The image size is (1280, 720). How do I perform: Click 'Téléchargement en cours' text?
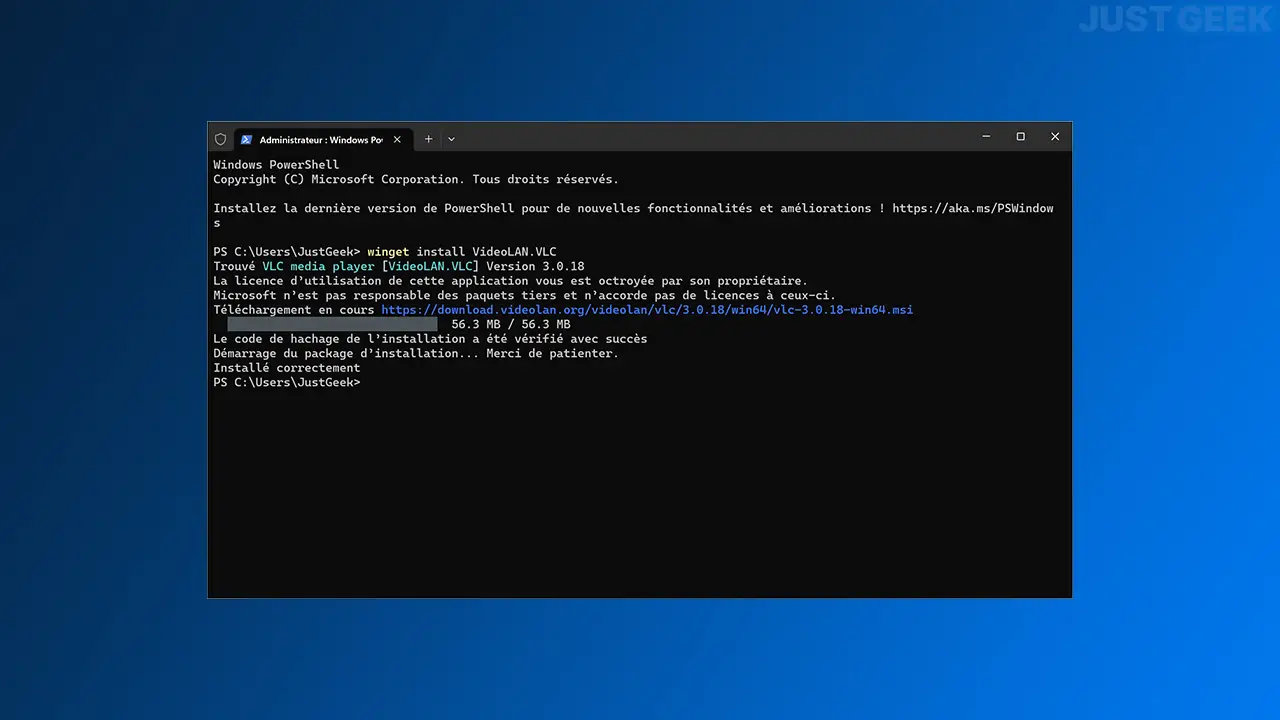pyautogui.click(x=294, y=310)
